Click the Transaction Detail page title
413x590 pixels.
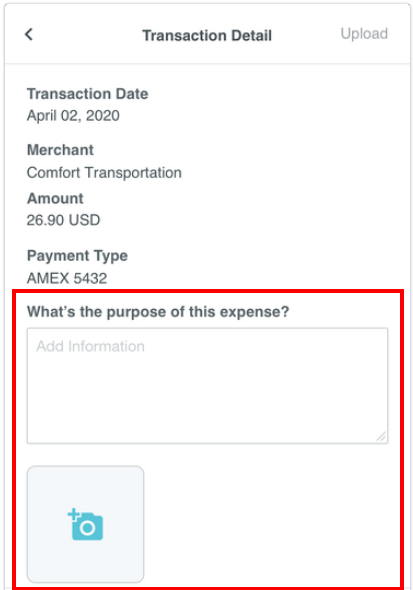[207, 35]
